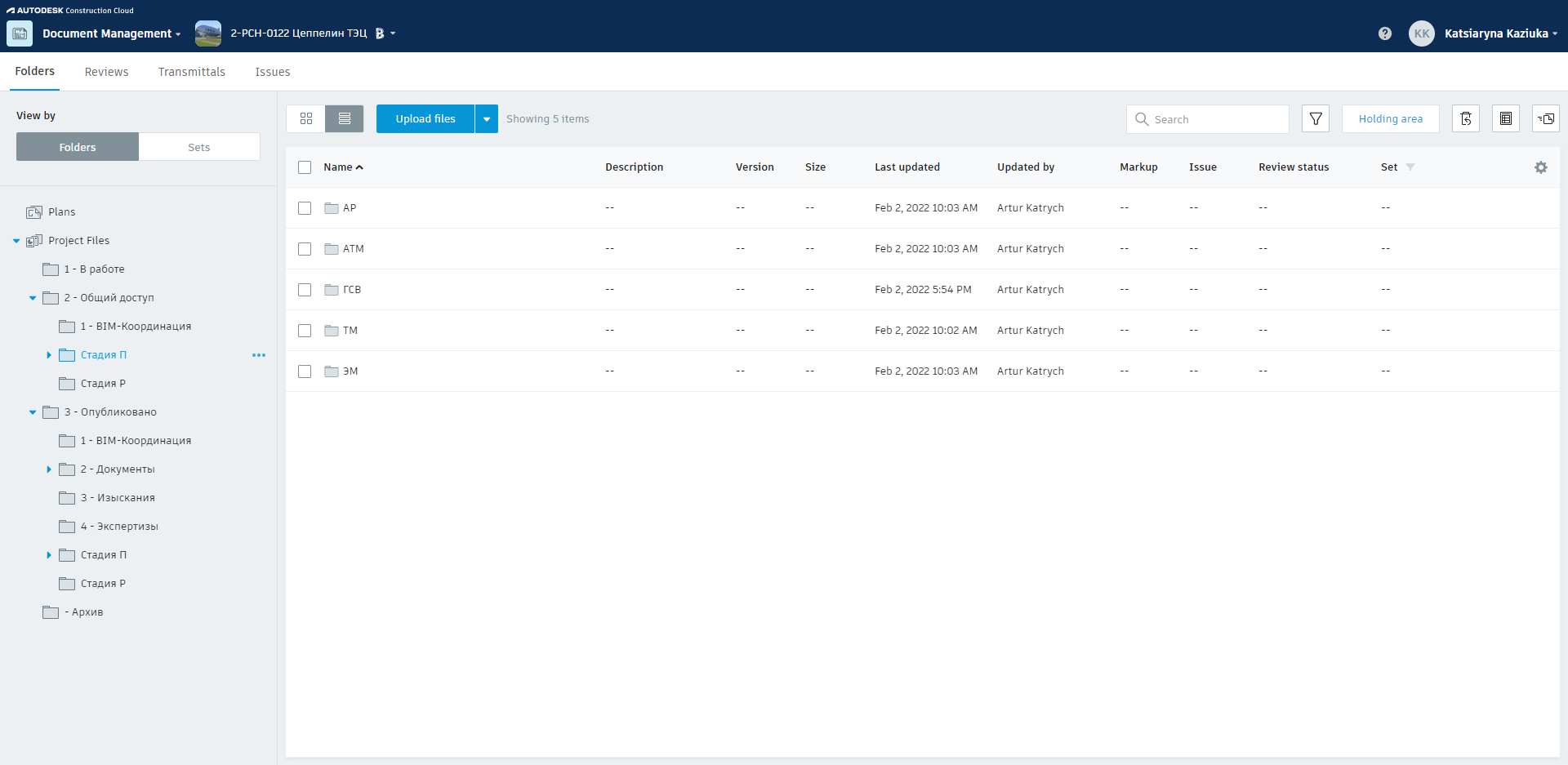This screenshot has width=1568, height=765.
Task: Toggle the select-all checkbox
Action: tap(305, 167)
